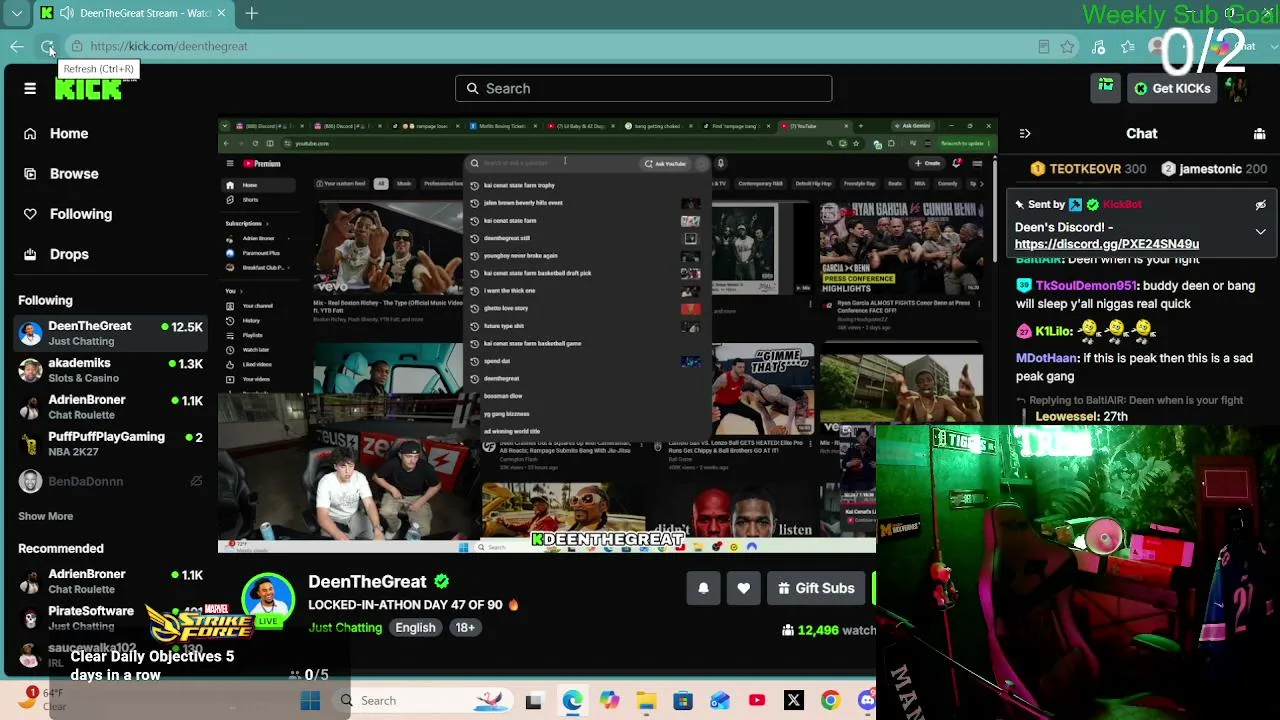This screenshot has width=1280, height=720.
Task: Open the browser favorites list icon
Action: [x=1128, y=46]
